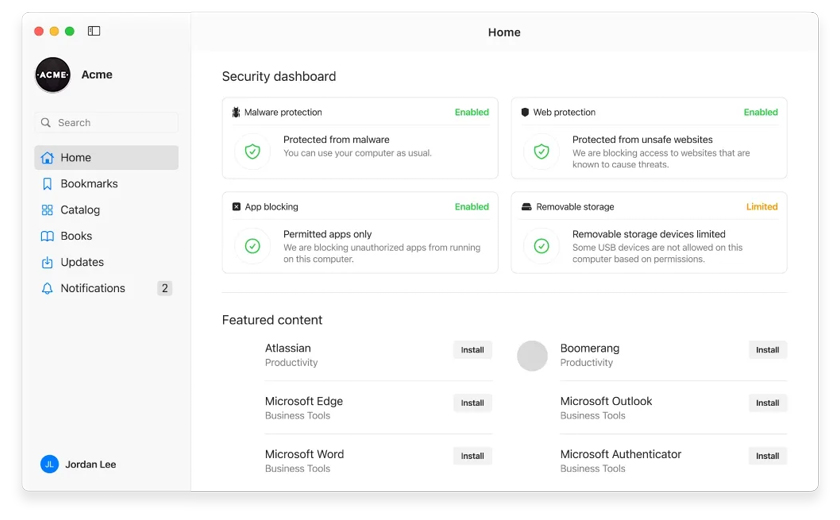Click the Jordan Lee avatar icon
This screenshot has height=520, width=840.
pyautogui.click(x=49, y=464)
